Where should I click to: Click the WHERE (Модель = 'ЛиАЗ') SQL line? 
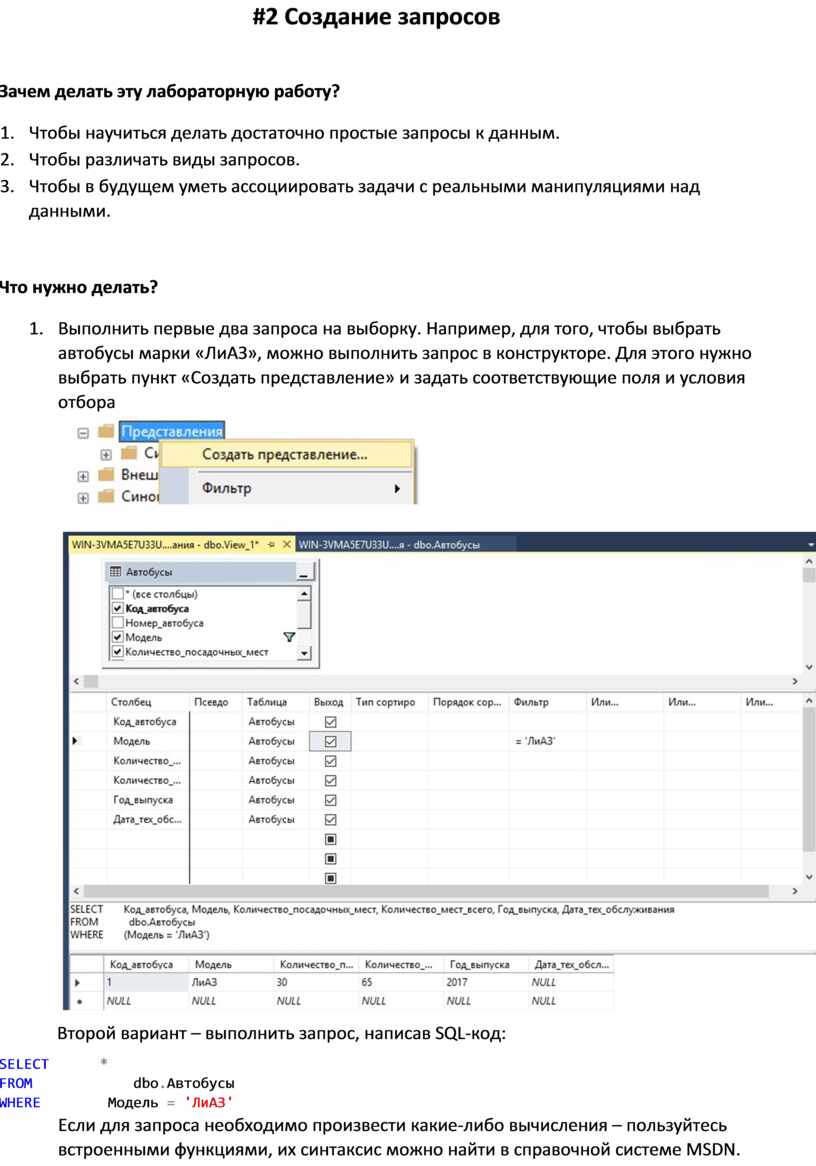coord(140,935)
